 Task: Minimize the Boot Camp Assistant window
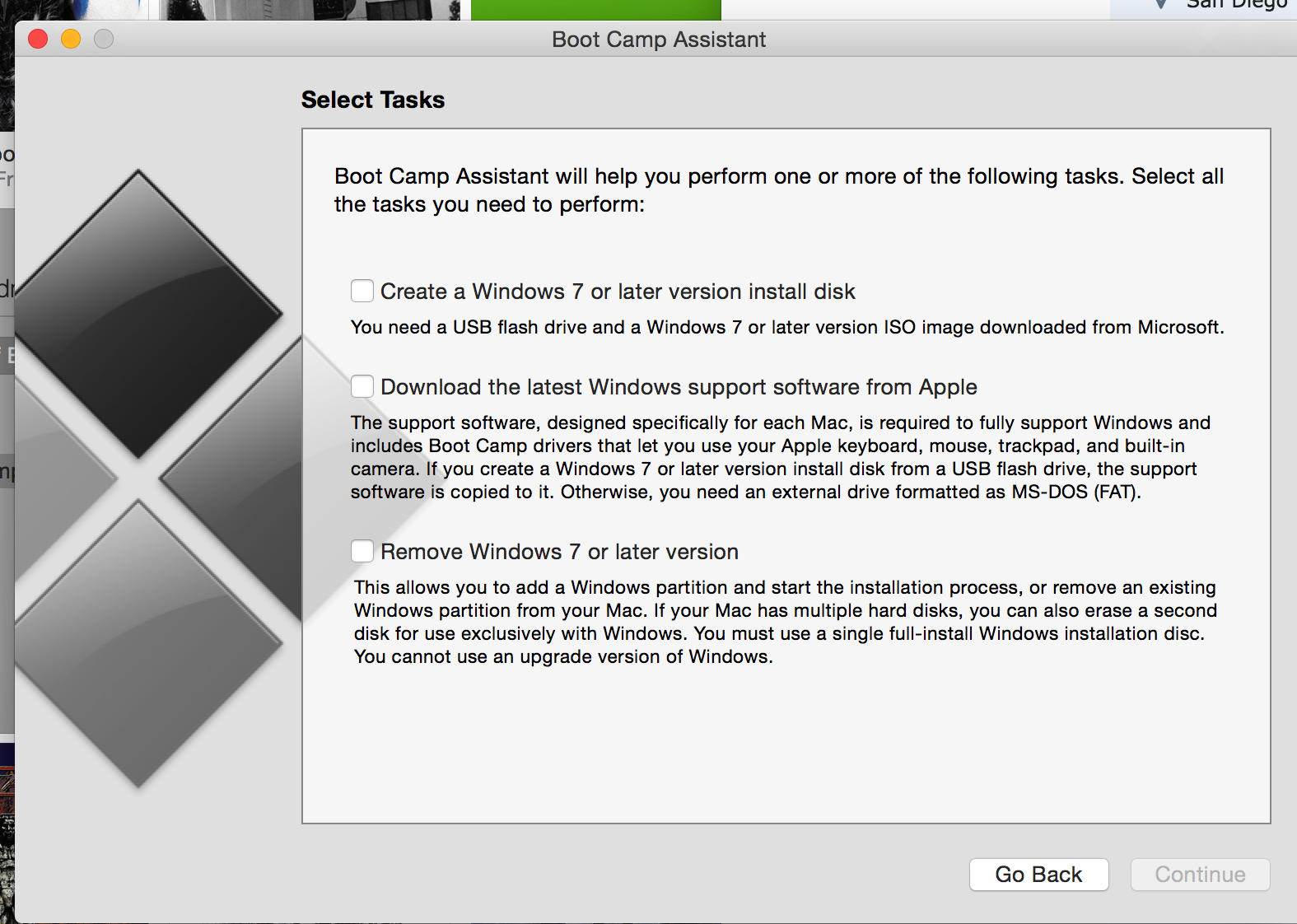(71, 39)
